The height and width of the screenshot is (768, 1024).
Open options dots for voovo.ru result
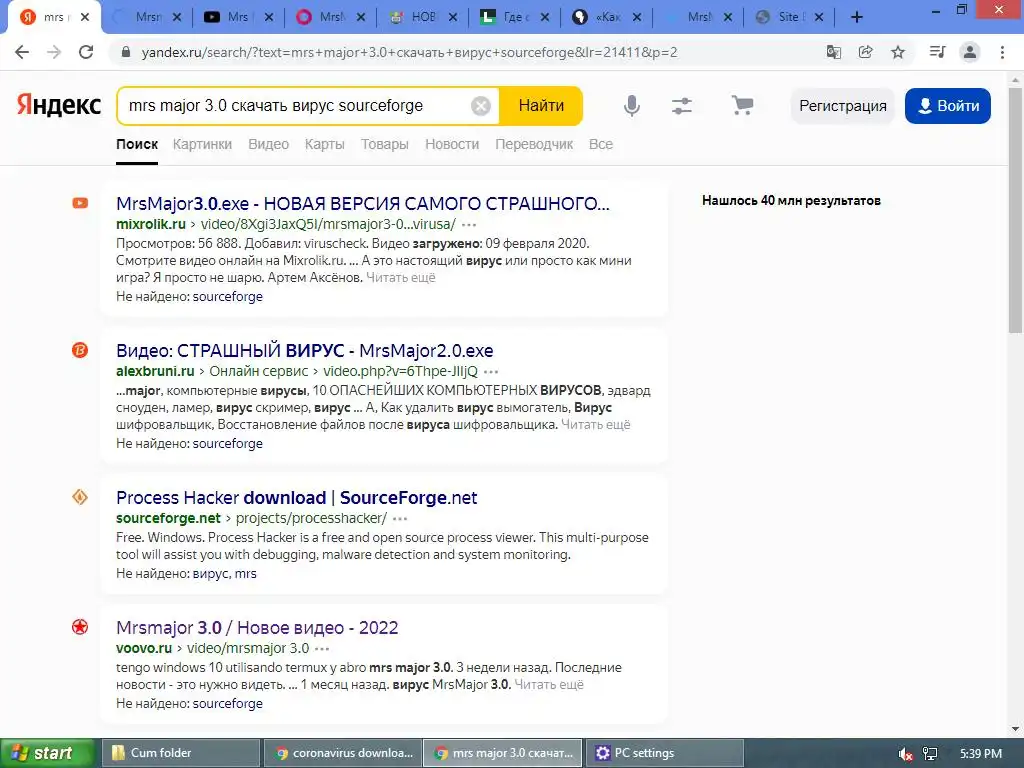click(322, 648)
